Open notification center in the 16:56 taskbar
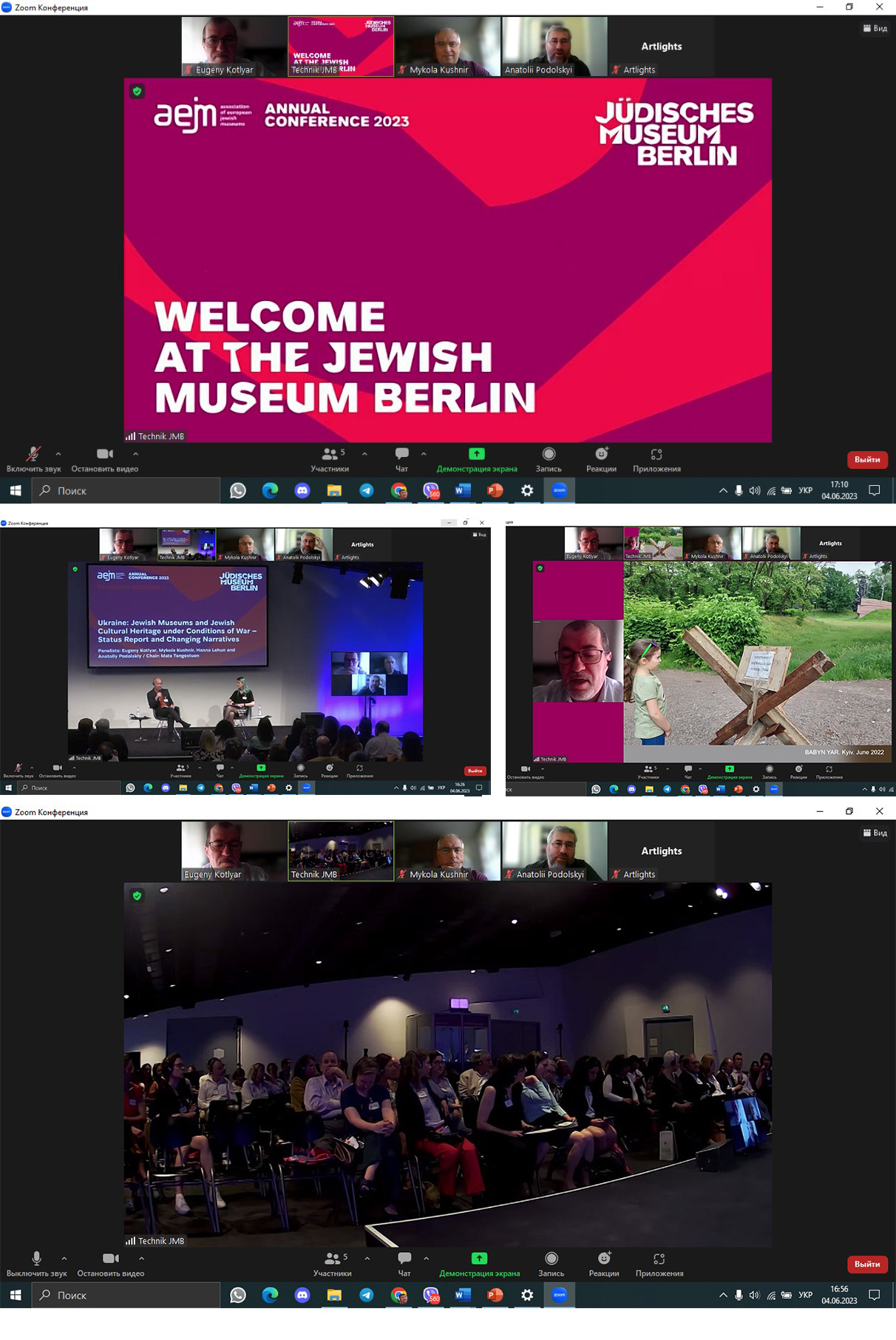896x1340 pixels. coord(875,1295)
